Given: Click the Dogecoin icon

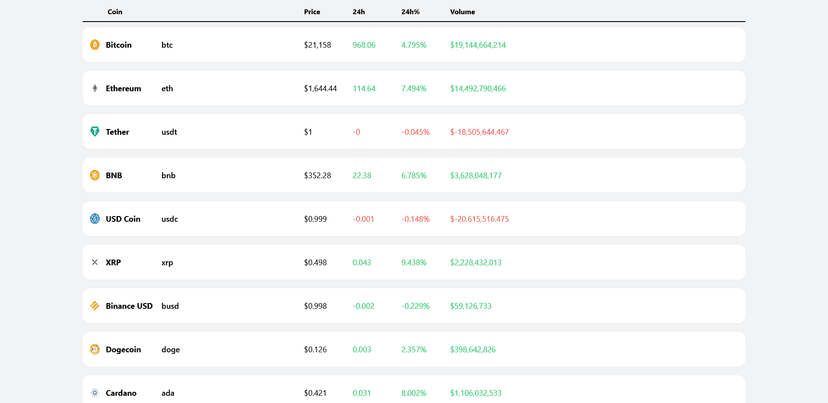Looking at the screenshot, I should (x=95, y=349).
